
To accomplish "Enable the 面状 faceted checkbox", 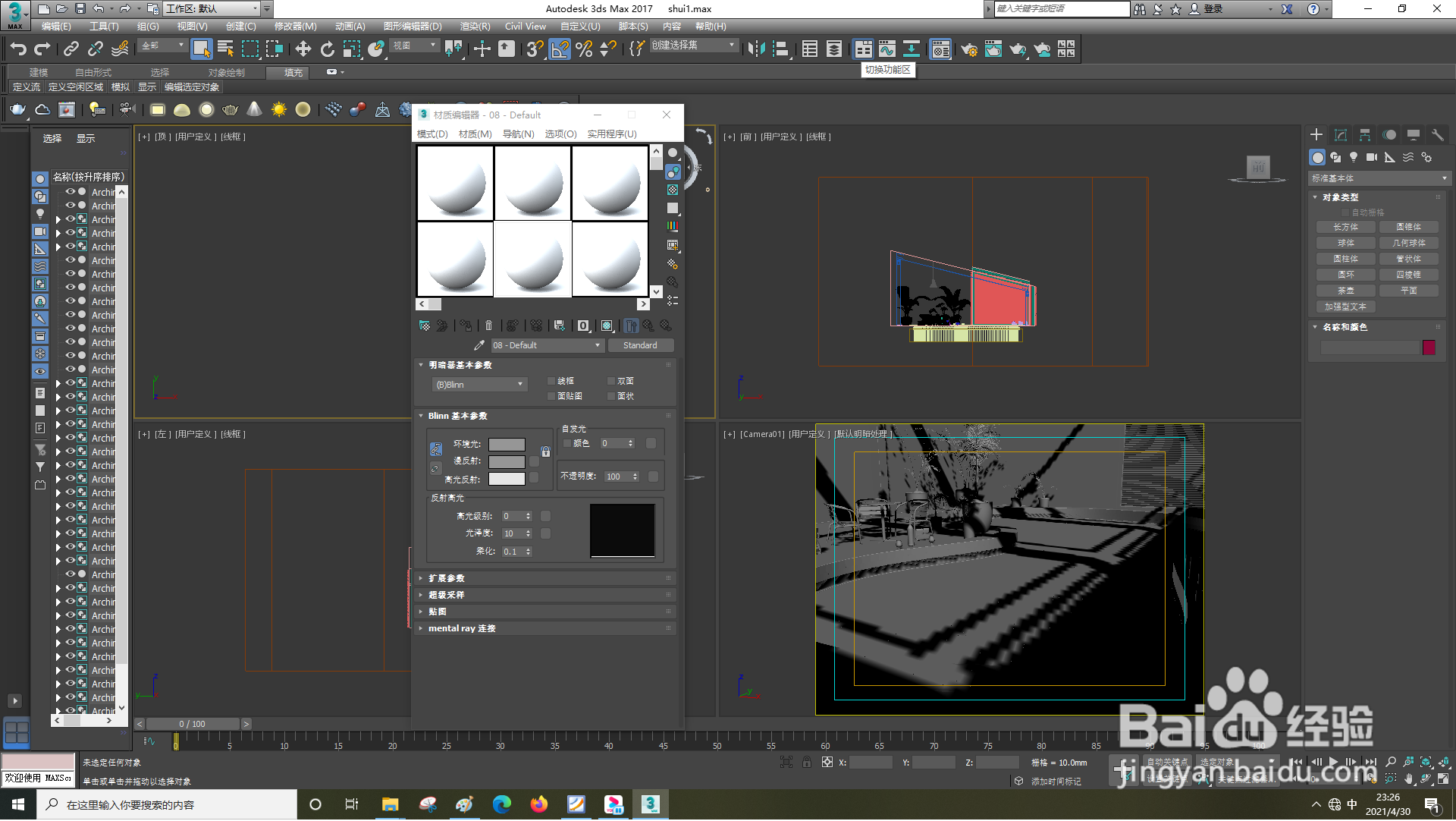I will click(x=611, y=396).
